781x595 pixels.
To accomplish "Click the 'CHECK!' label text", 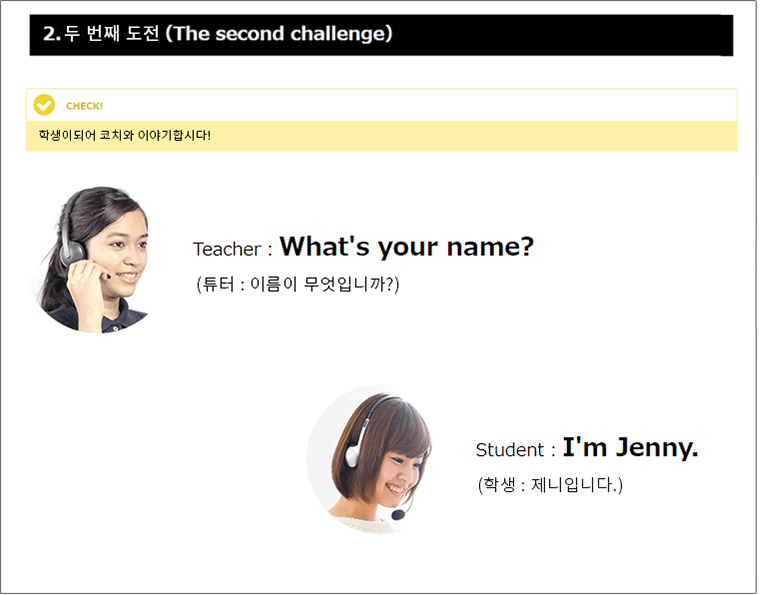I will click(x=84, y=106).
